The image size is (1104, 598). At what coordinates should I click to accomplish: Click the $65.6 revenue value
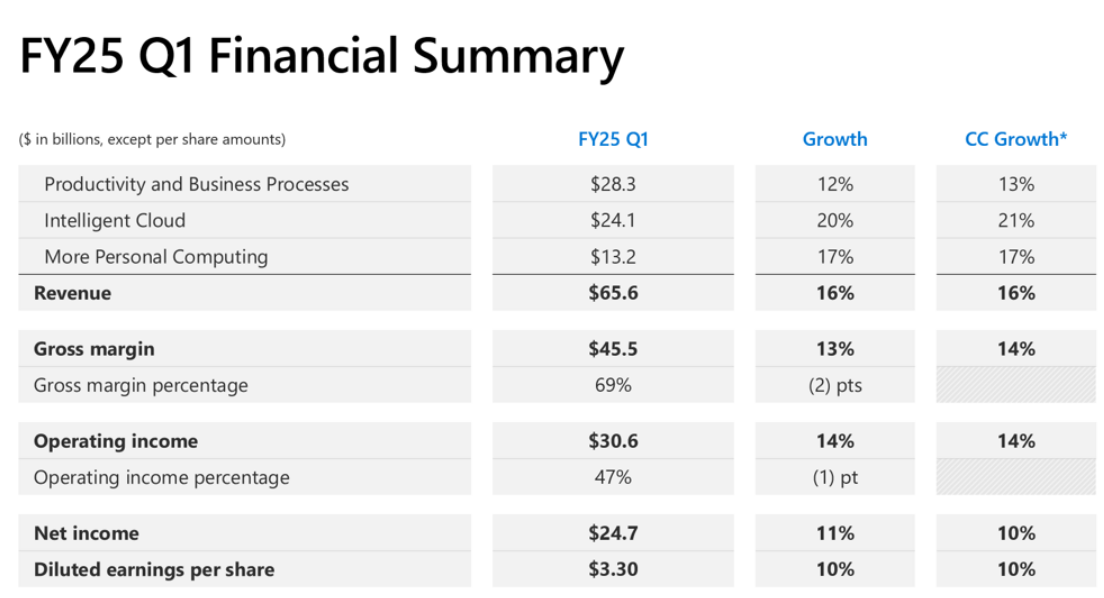click(x=613, y=293)
